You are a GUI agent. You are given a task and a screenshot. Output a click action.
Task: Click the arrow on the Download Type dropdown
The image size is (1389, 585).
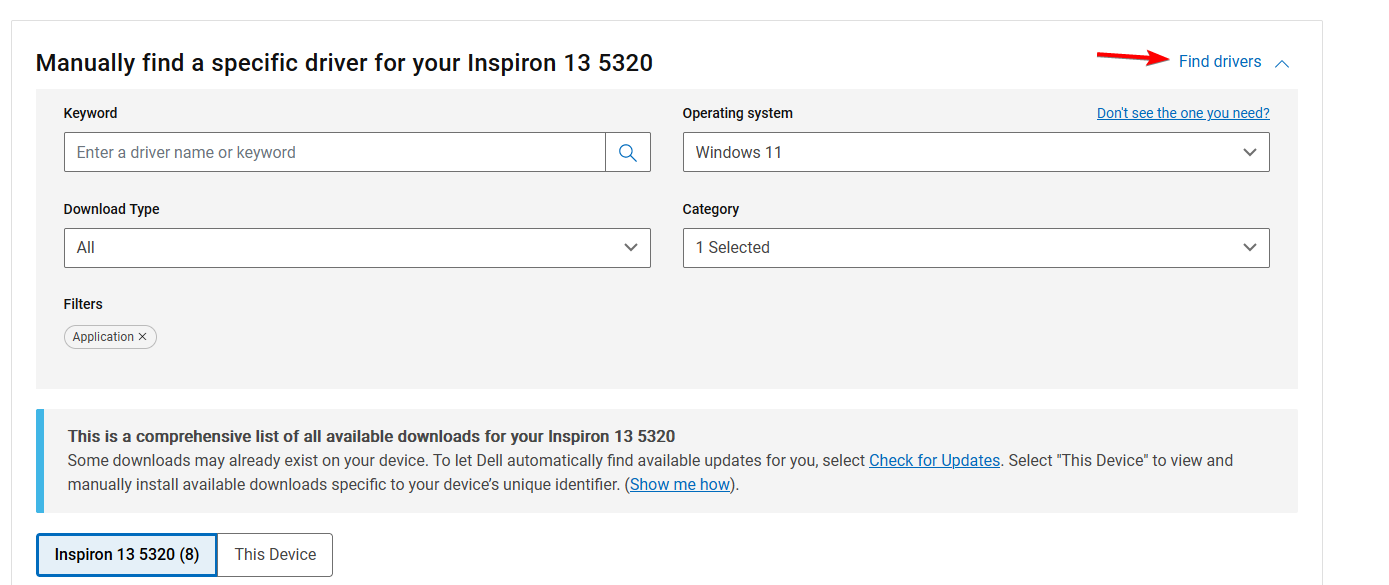tap(630, 247)
